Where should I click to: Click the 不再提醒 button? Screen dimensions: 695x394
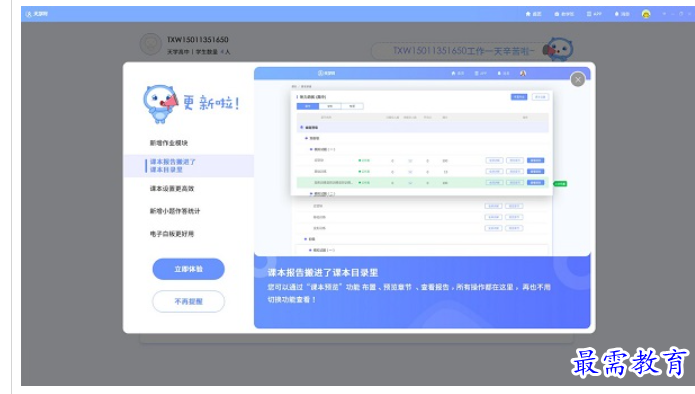point(188,301)
